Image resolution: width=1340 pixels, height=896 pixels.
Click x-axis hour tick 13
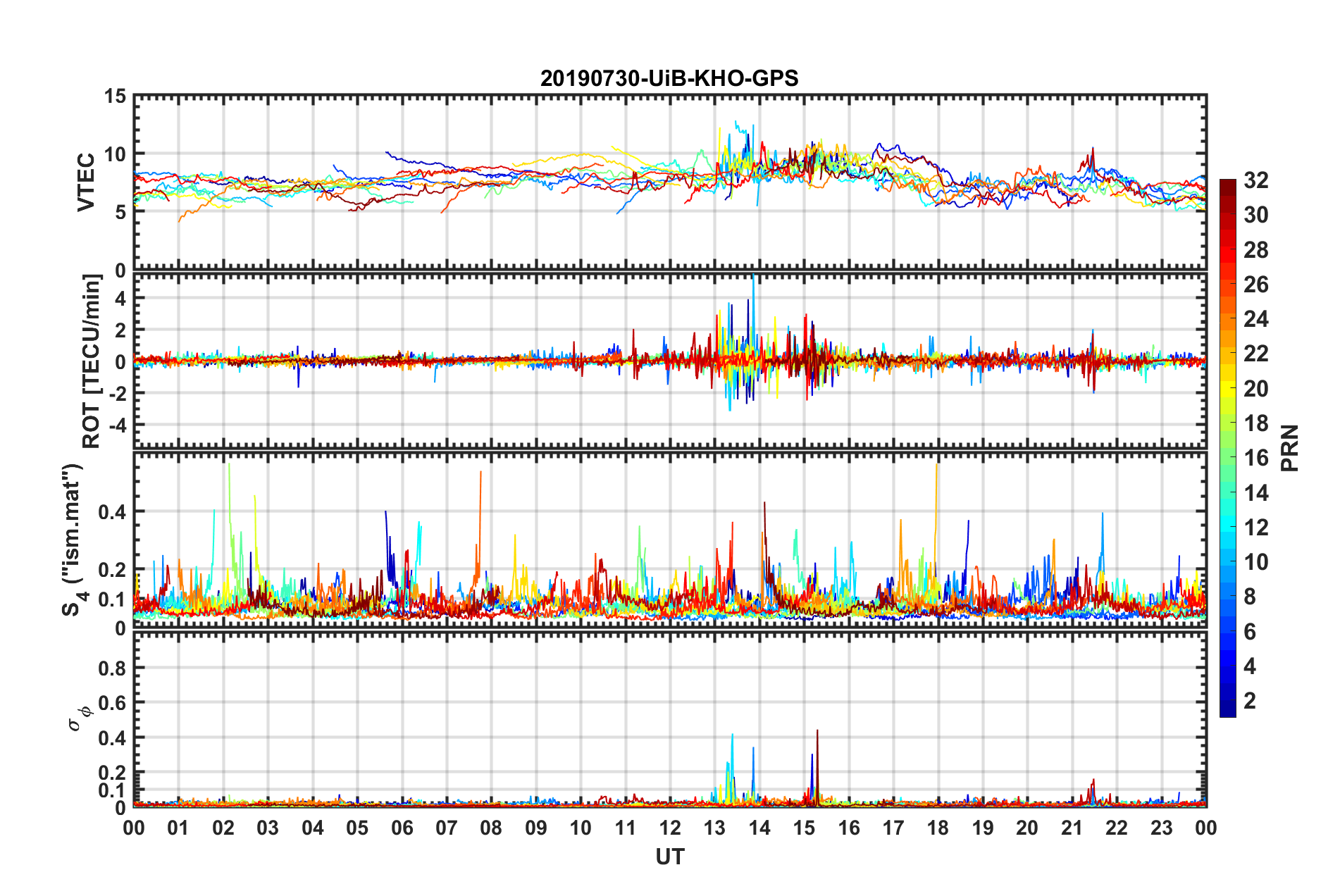714,828
